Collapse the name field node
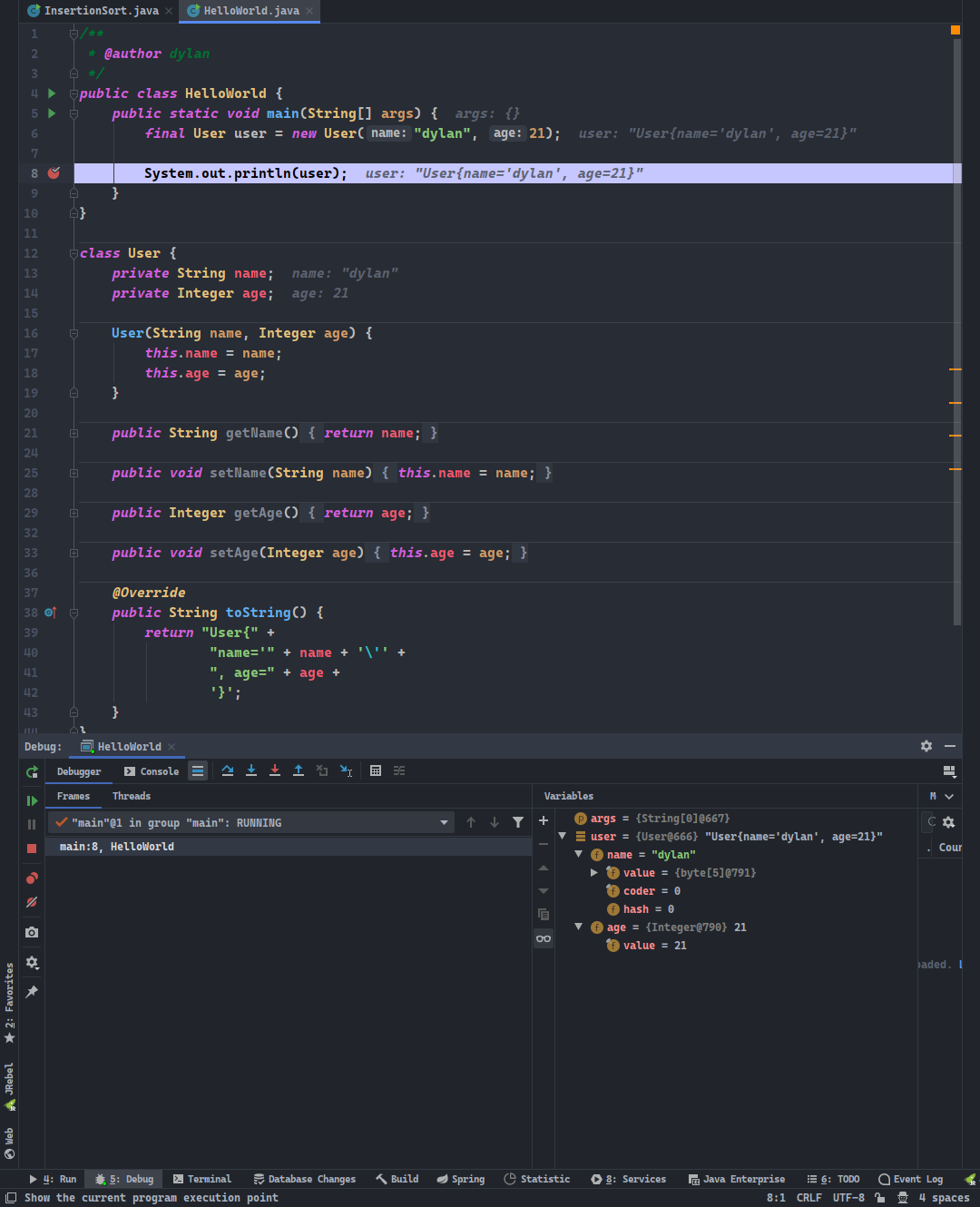 pyautogui.click(x=579, y=854)
